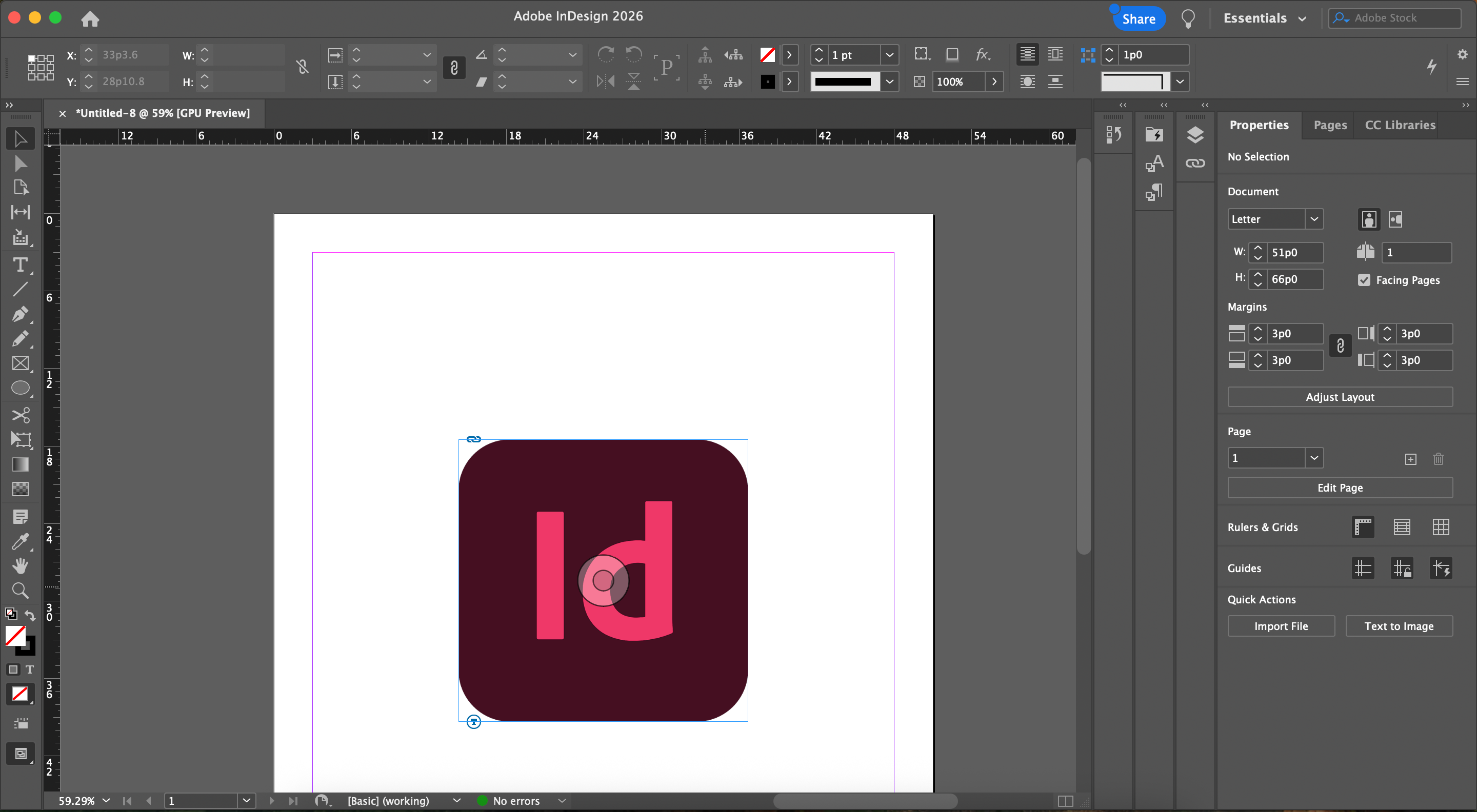Select the Type tool
The height and width of the screenshot is (812, 1477).
(20, 265)
